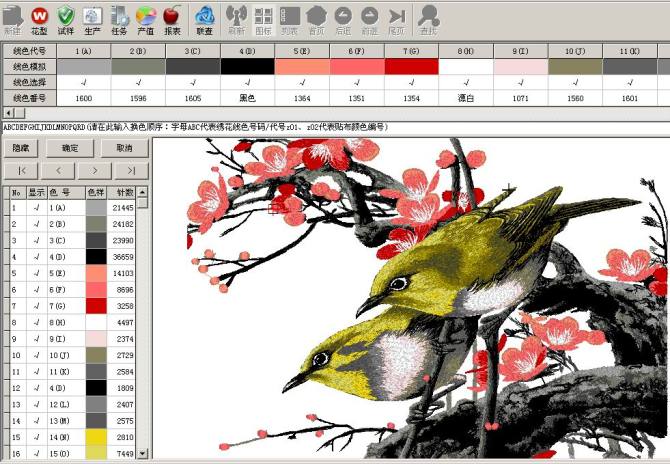Screen dimensions: 670x464
Task: Select the 生产 production toolbar icon
Action: (91, 18)
